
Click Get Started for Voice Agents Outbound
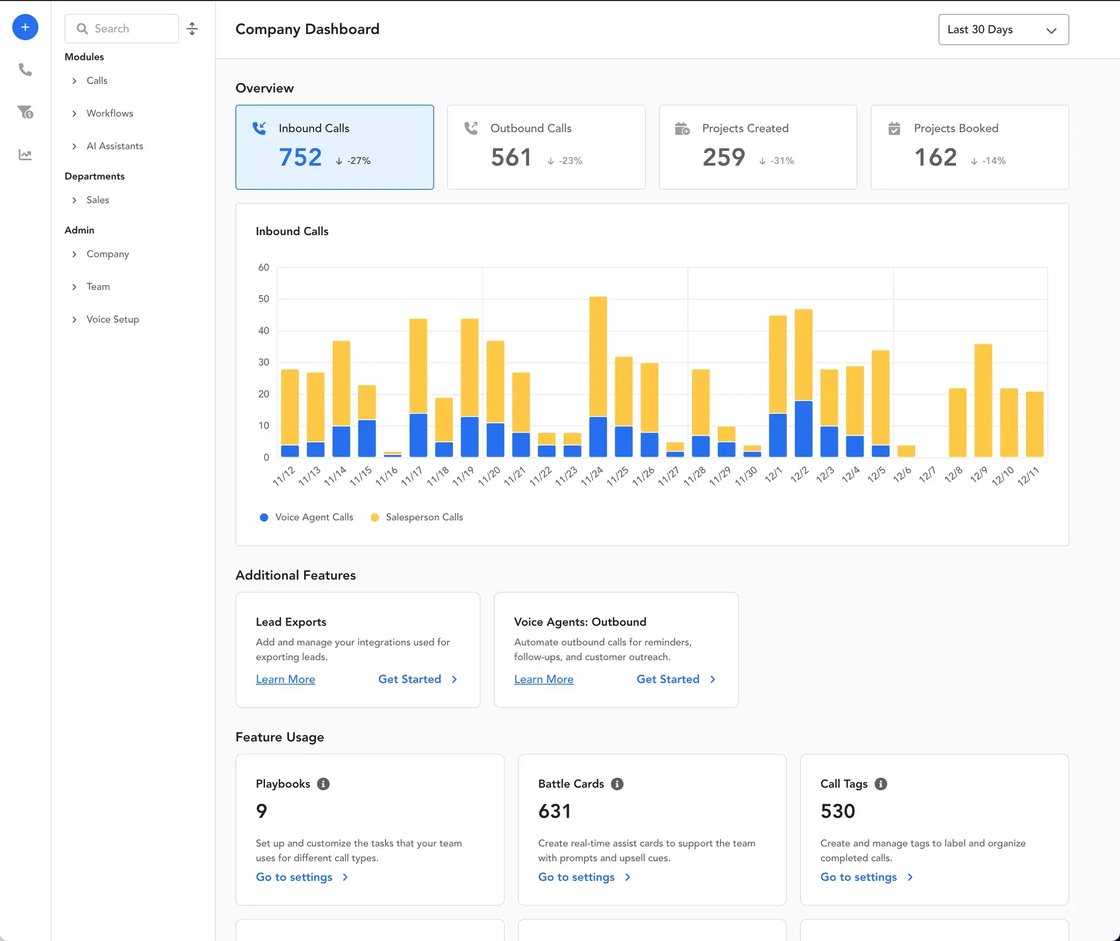(x=669, y=679)
